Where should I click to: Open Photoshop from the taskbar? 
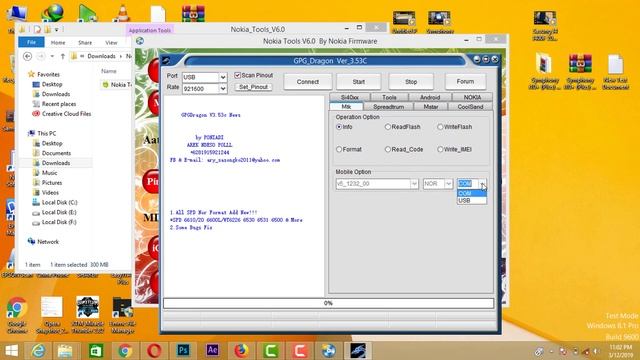(x=183, y=350)
